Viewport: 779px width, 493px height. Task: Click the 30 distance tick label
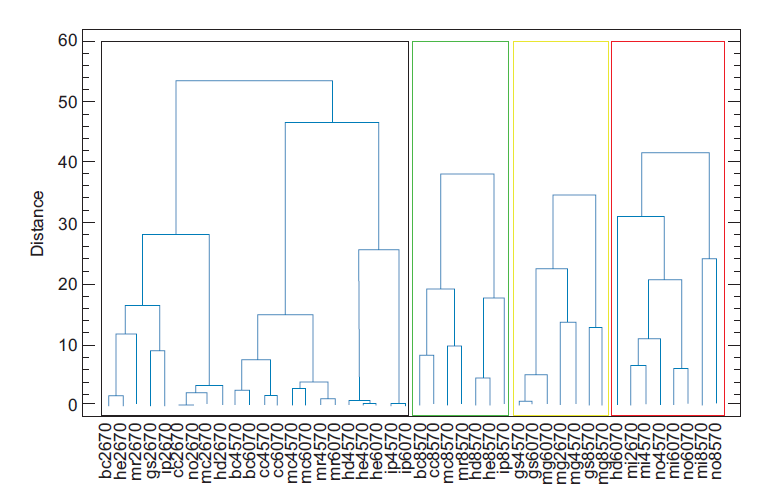[x=66, y=223]
